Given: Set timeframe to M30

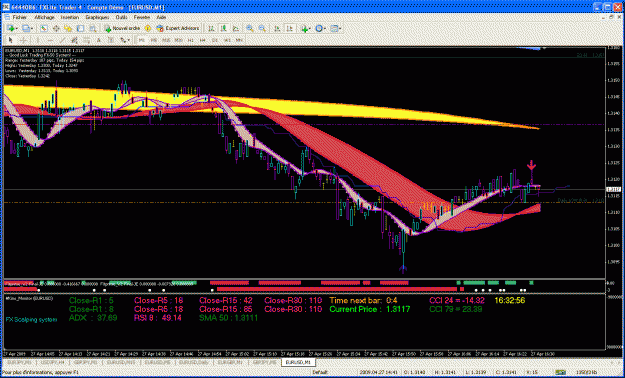Looking at the screenshot, I should tap(178, 40).
